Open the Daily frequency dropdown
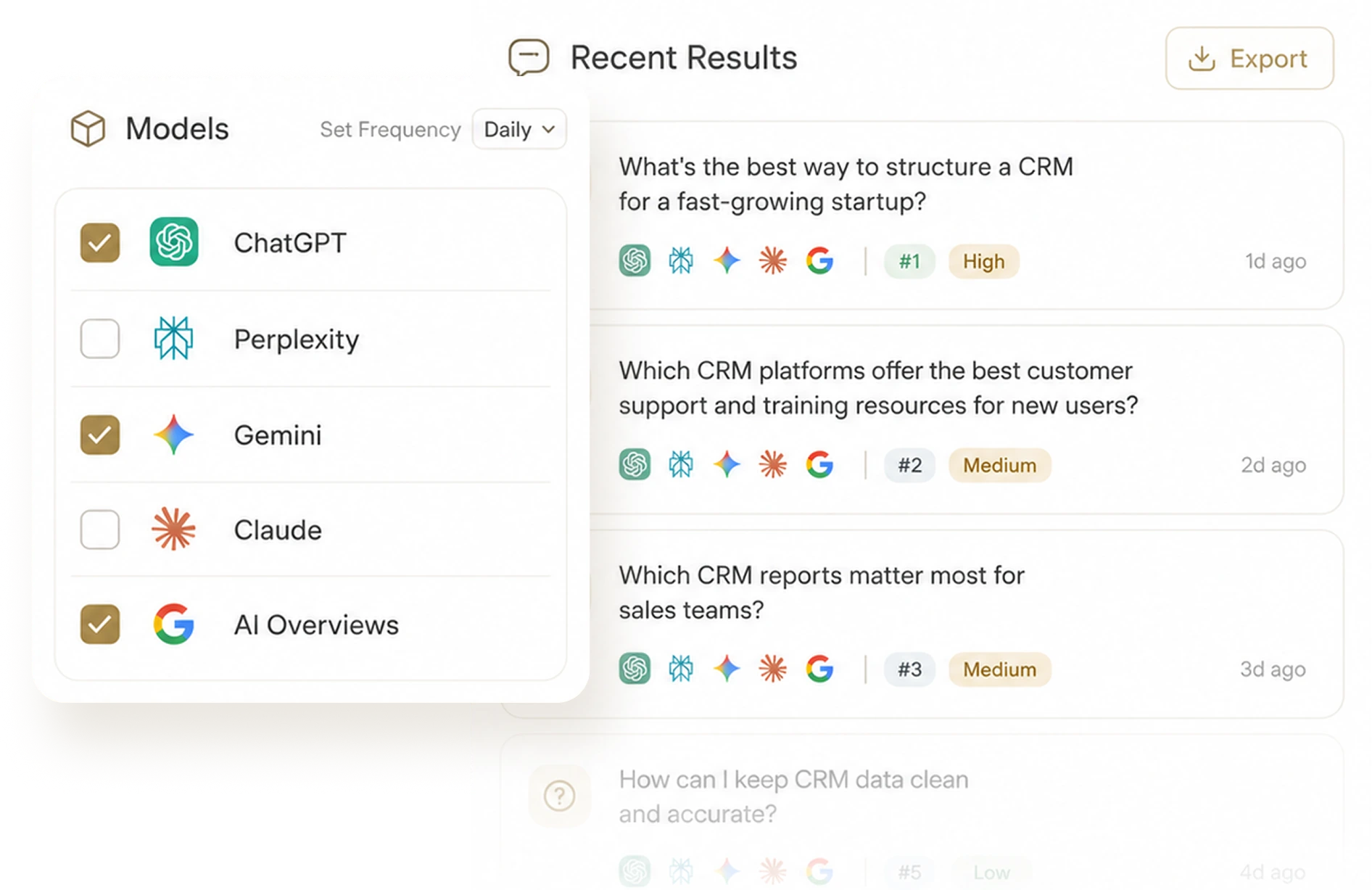Viewport: 1372px width, 890px height. point(519,129)
